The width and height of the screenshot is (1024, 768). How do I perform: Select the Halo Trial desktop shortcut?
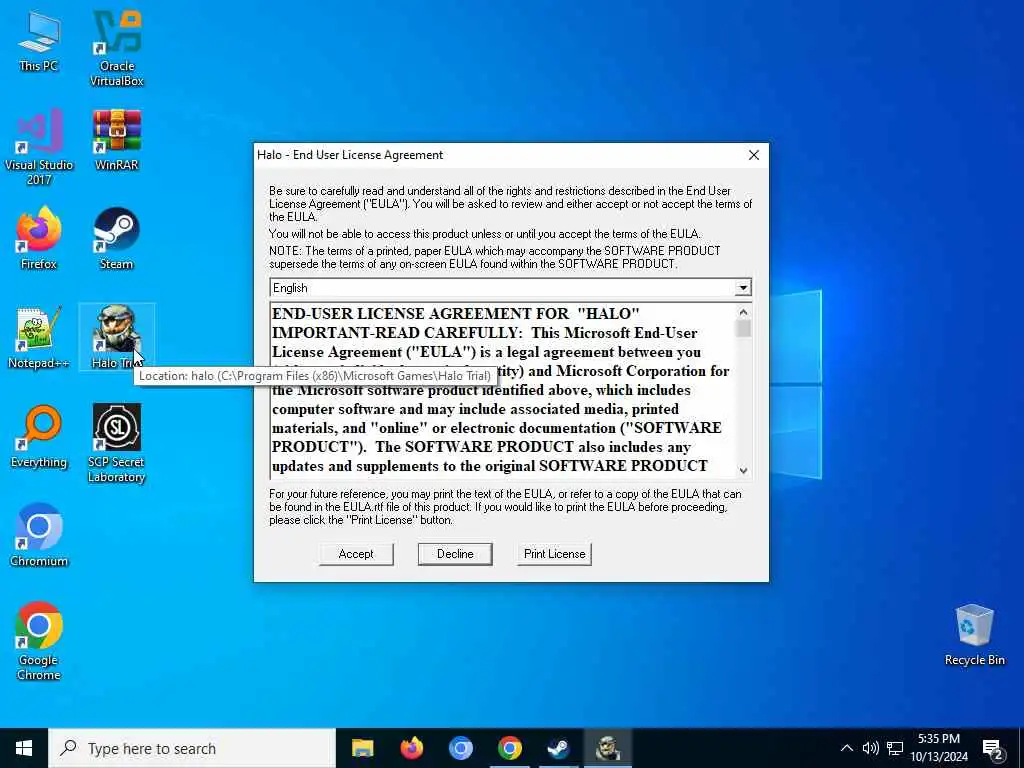[x=116, y=338]
